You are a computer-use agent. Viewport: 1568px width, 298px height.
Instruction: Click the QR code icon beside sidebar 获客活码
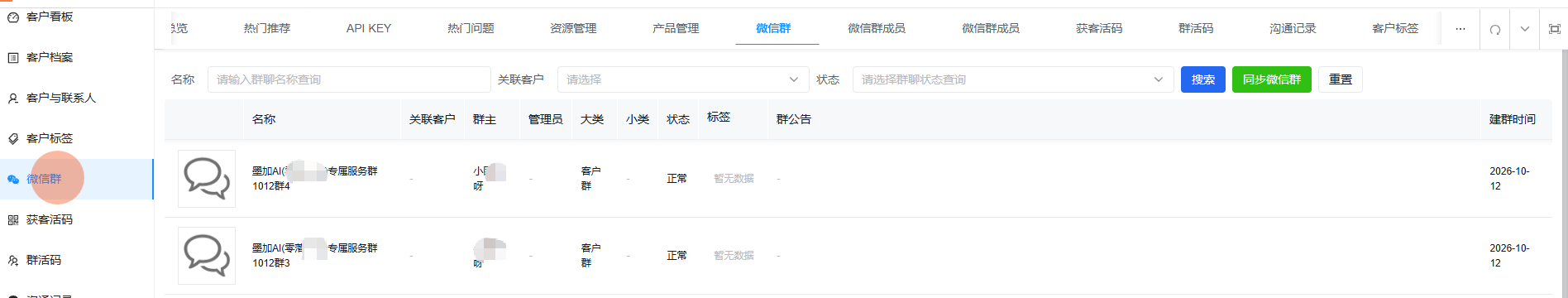click(x=13, y=219)
